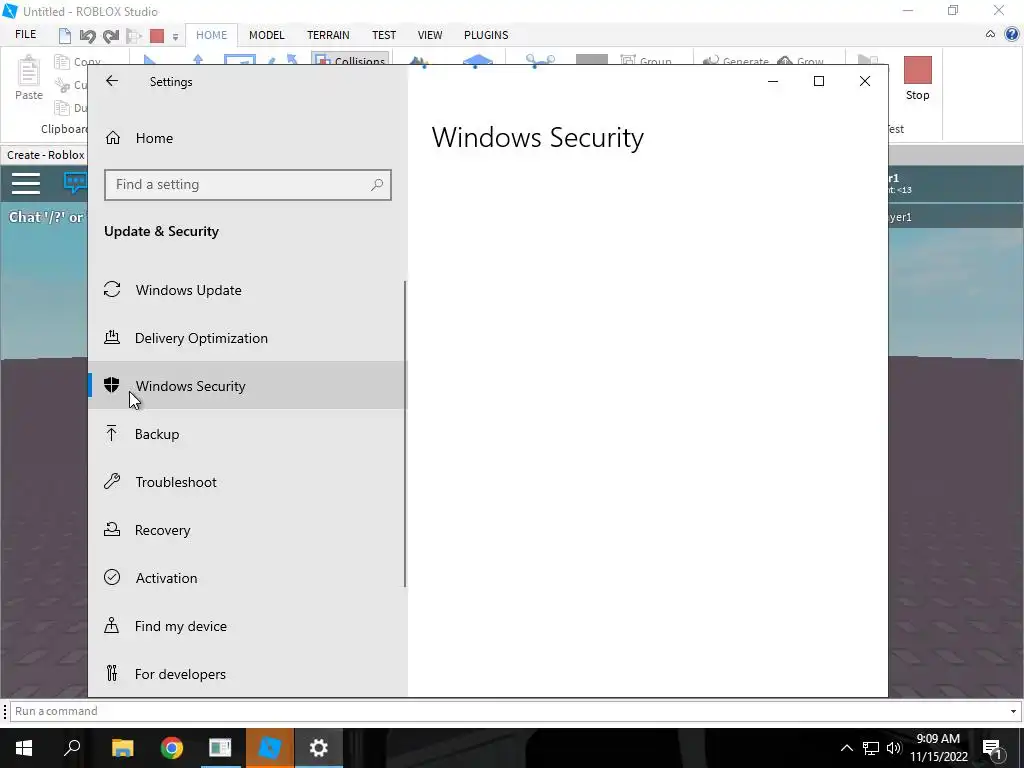Screen dimensions: 1024x768
Task: Click the Settings sidebar scrollbar
Action: (x=405, y=434)
